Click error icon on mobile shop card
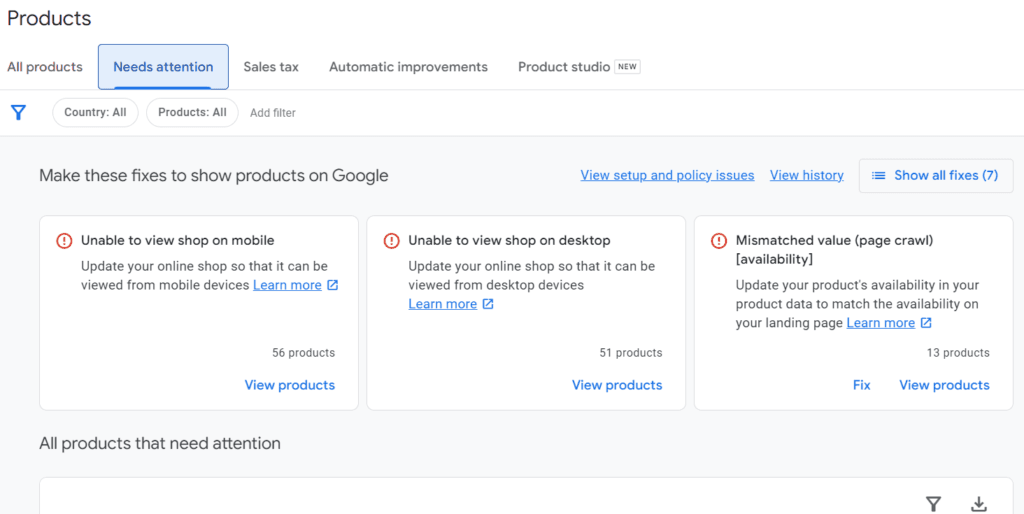 click(64, 241)
